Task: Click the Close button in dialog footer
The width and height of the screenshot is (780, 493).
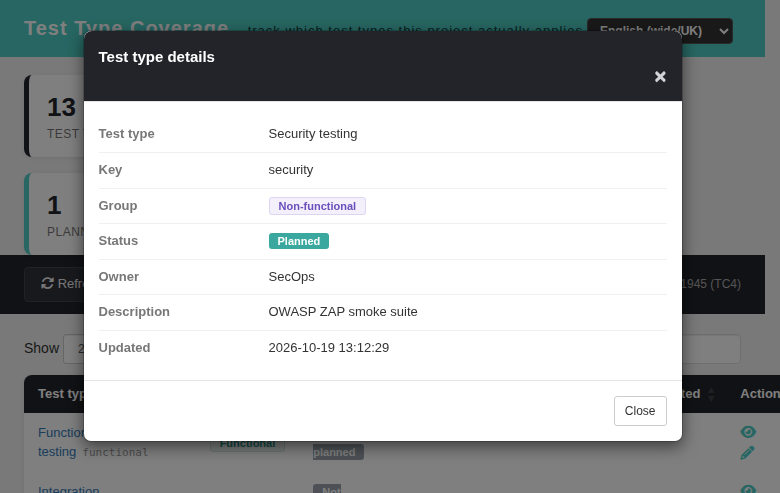Action: pos(640,411)
